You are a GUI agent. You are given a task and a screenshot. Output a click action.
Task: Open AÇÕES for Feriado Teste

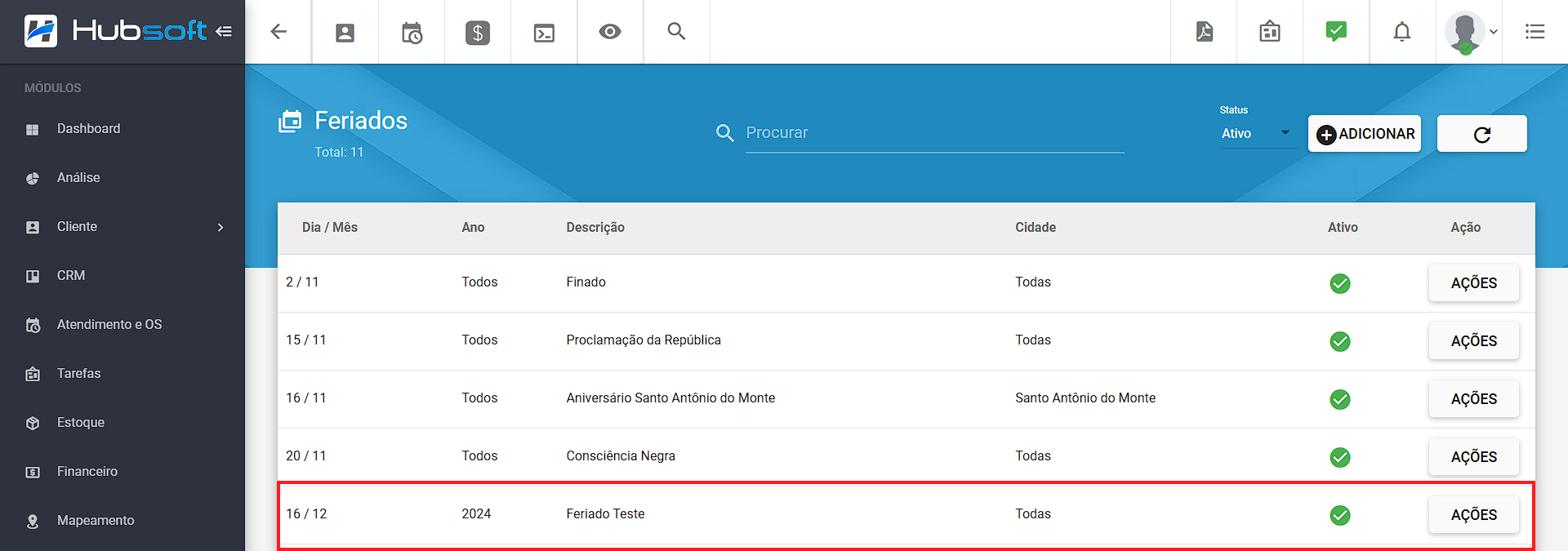[1474, 515]
